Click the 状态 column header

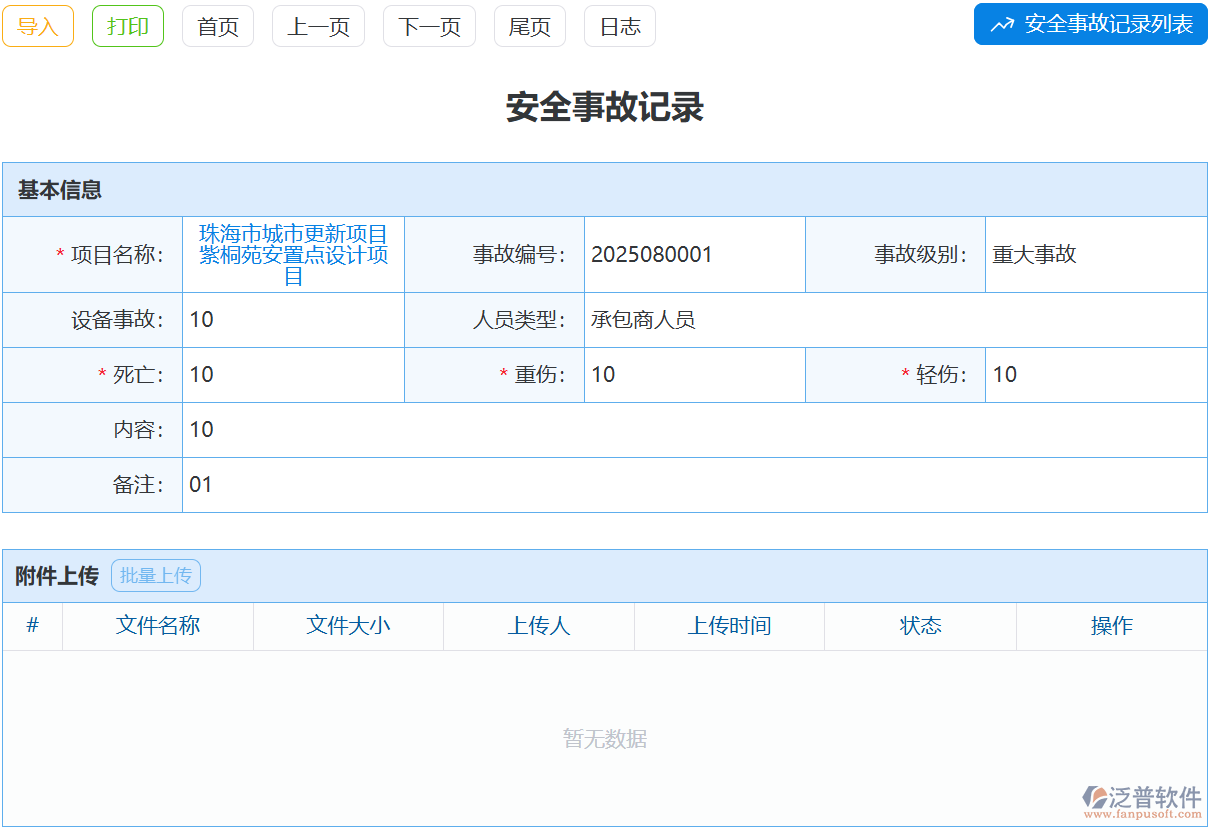click(919, 626)
